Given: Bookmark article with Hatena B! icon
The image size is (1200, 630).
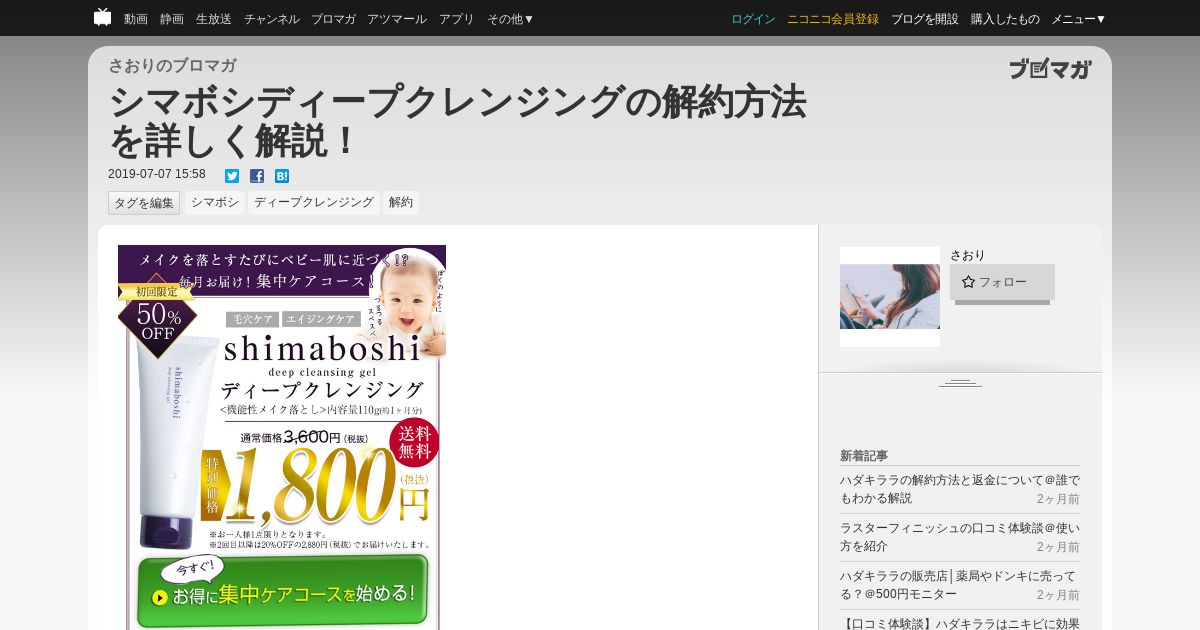Looking at the screenshot, I should [x=282, y=176].
